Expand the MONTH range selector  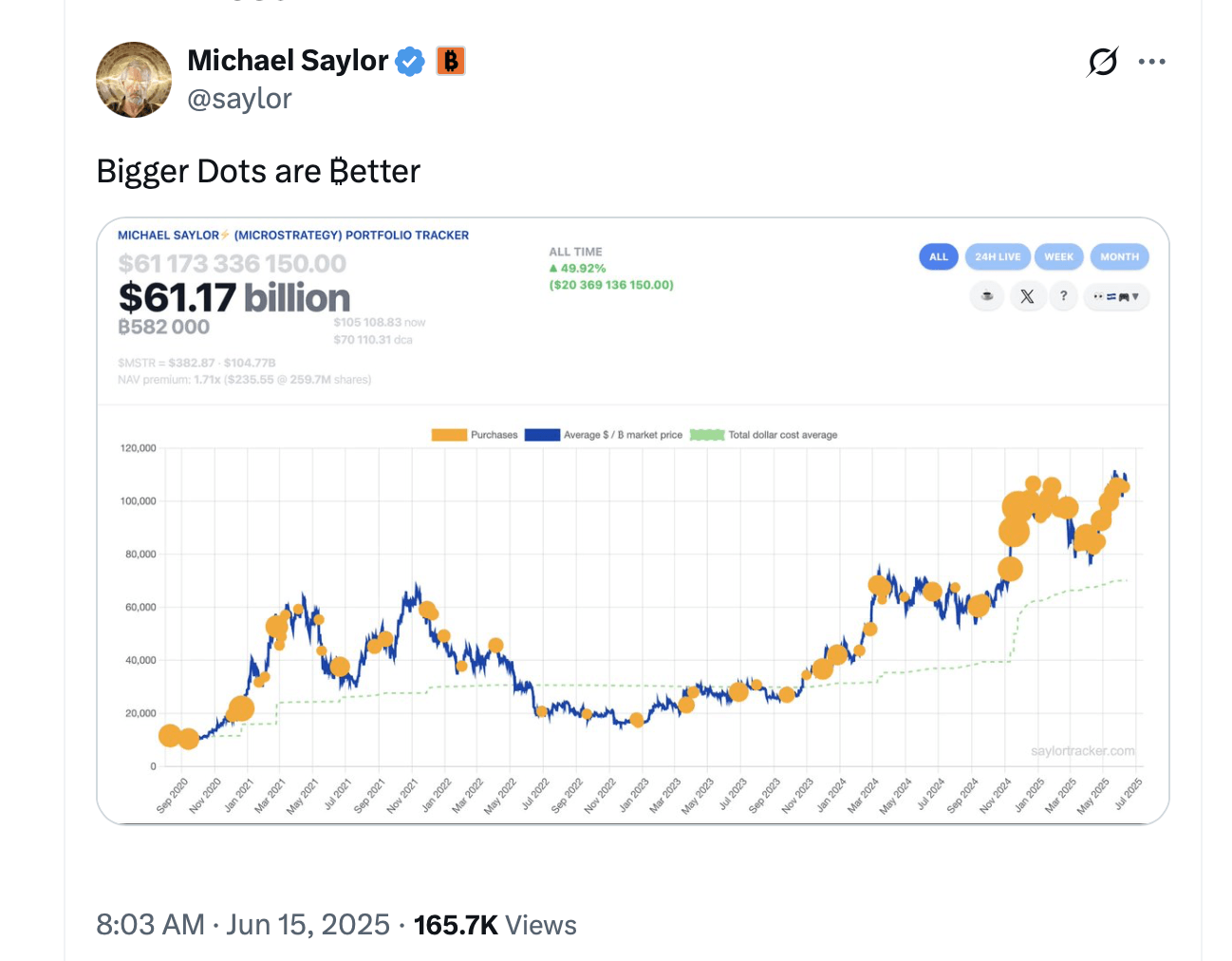coord(1119,256)
